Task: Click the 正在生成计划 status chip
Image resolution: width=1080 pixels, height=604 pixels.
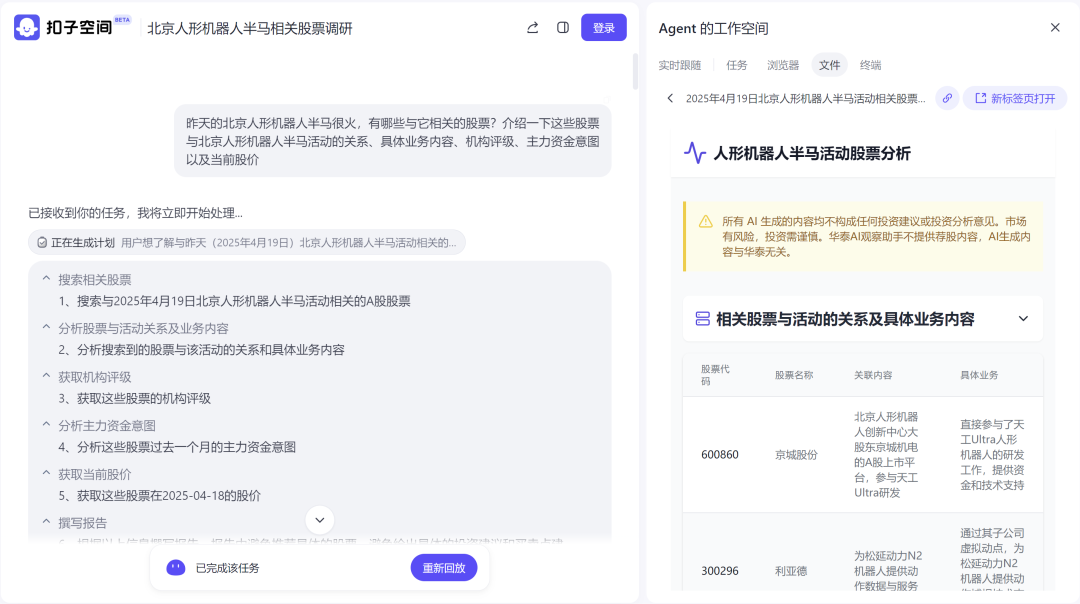Action: coord(247,242)
